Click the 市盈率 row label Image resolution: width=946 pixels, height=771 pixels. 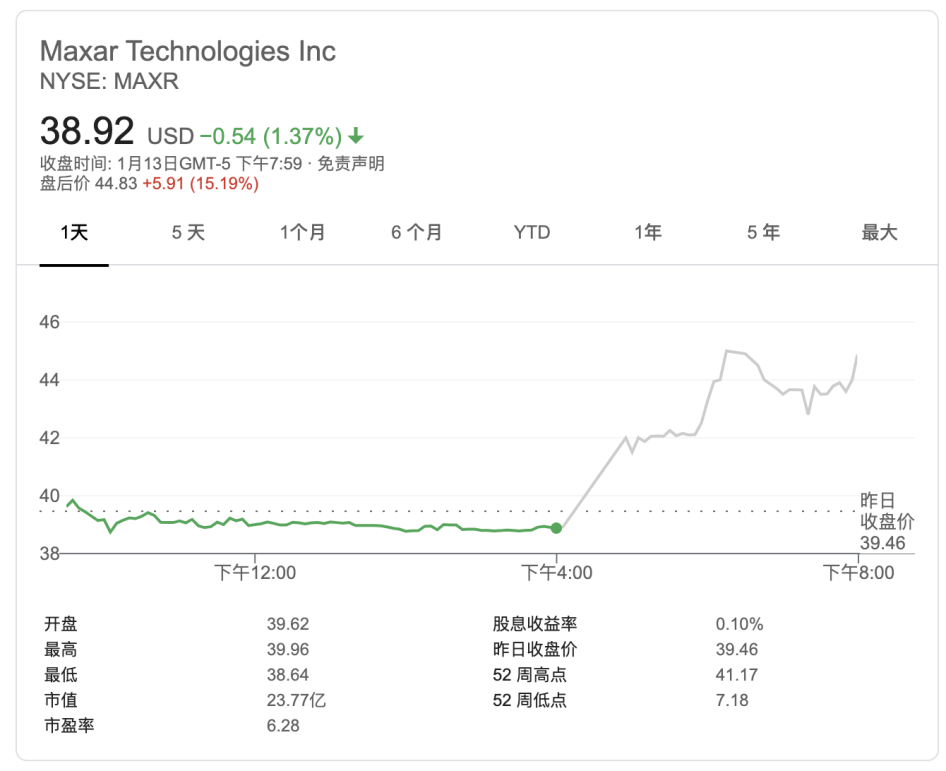69,726
